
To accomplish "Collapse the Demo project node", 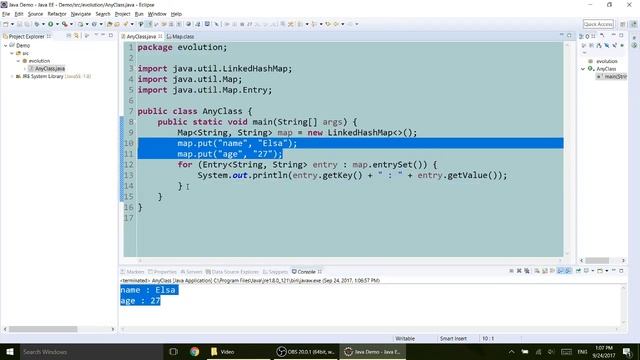I will coord(5,45).
